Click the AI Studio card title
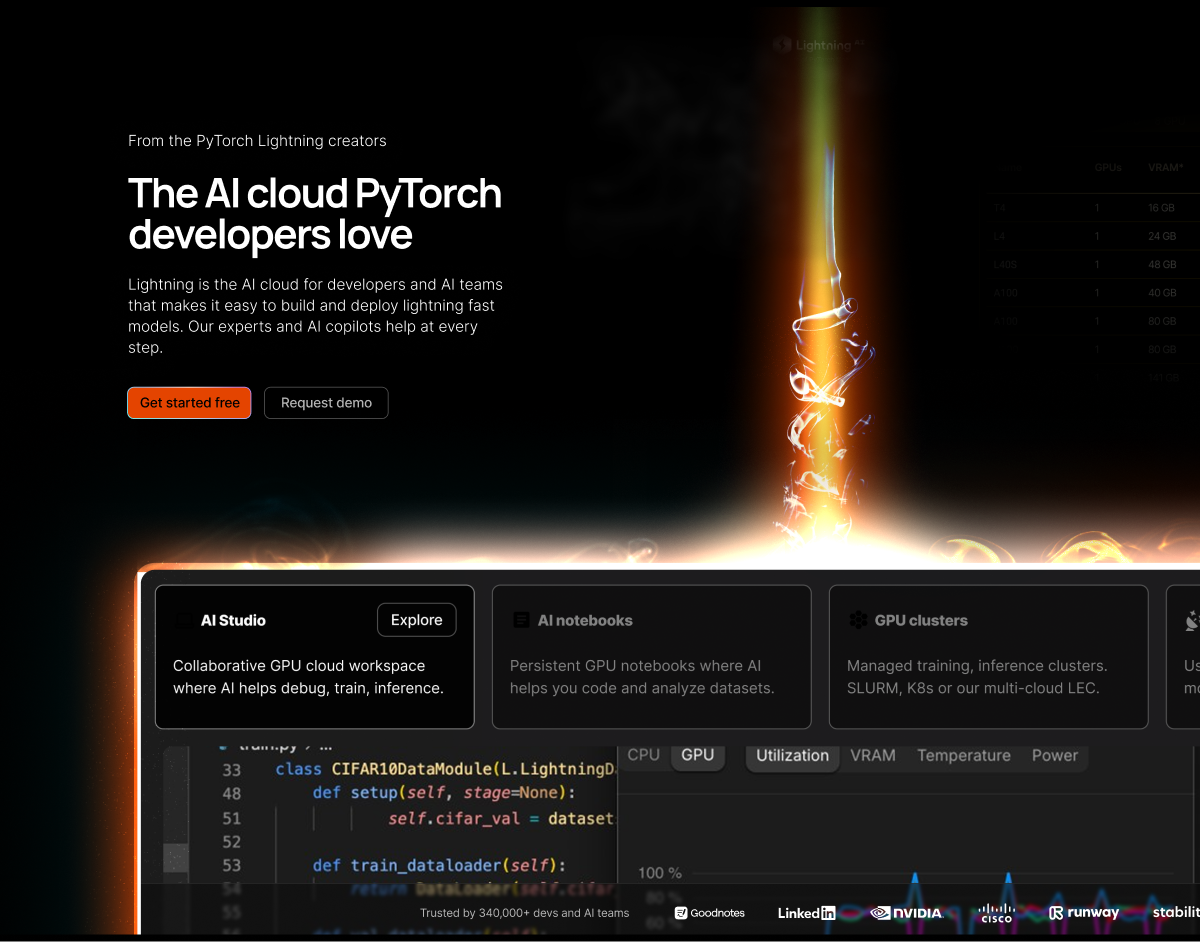1200x942 pixels. click(233, 620)
